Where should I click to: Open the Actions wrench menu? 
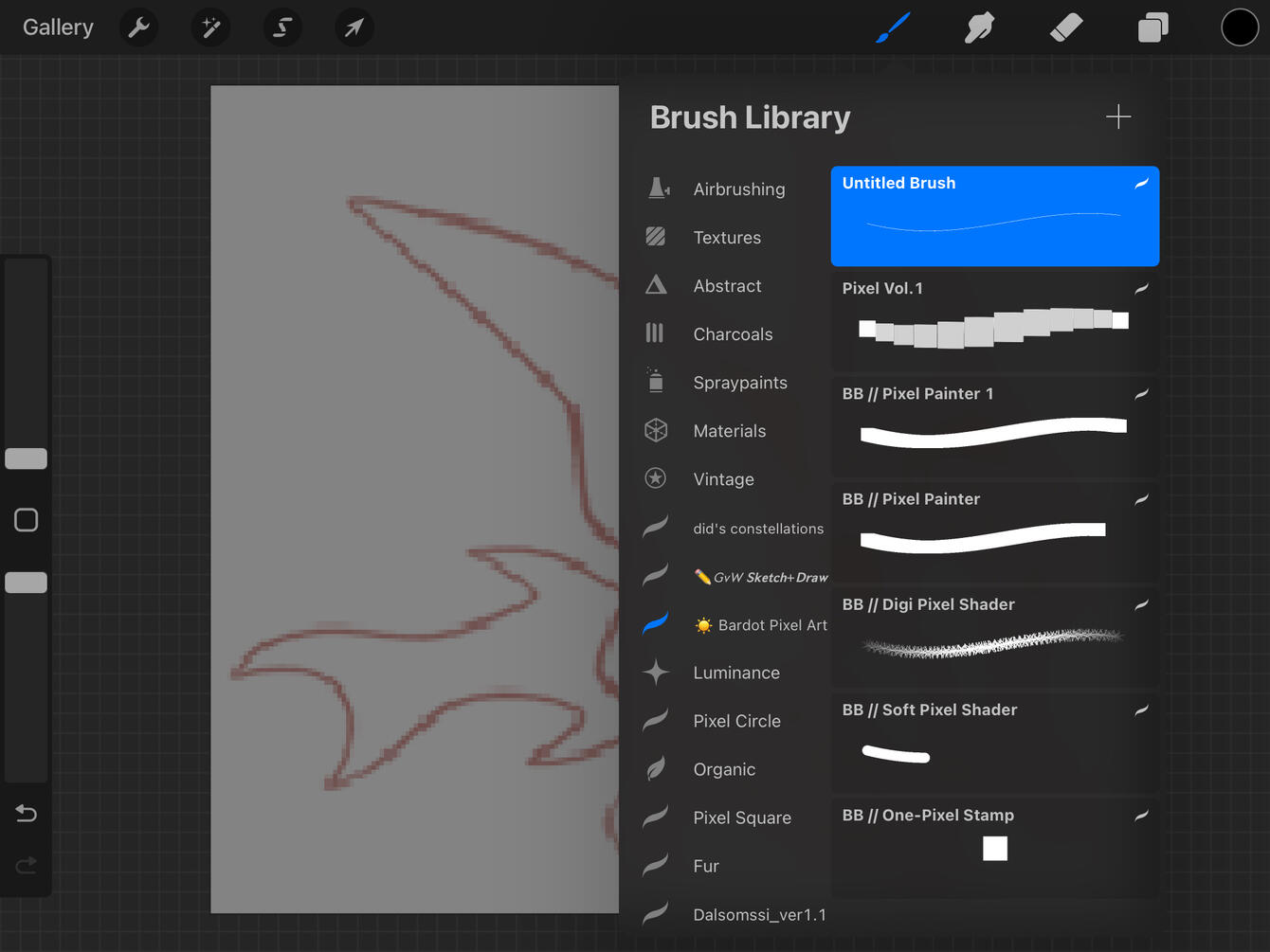point(139,27)
